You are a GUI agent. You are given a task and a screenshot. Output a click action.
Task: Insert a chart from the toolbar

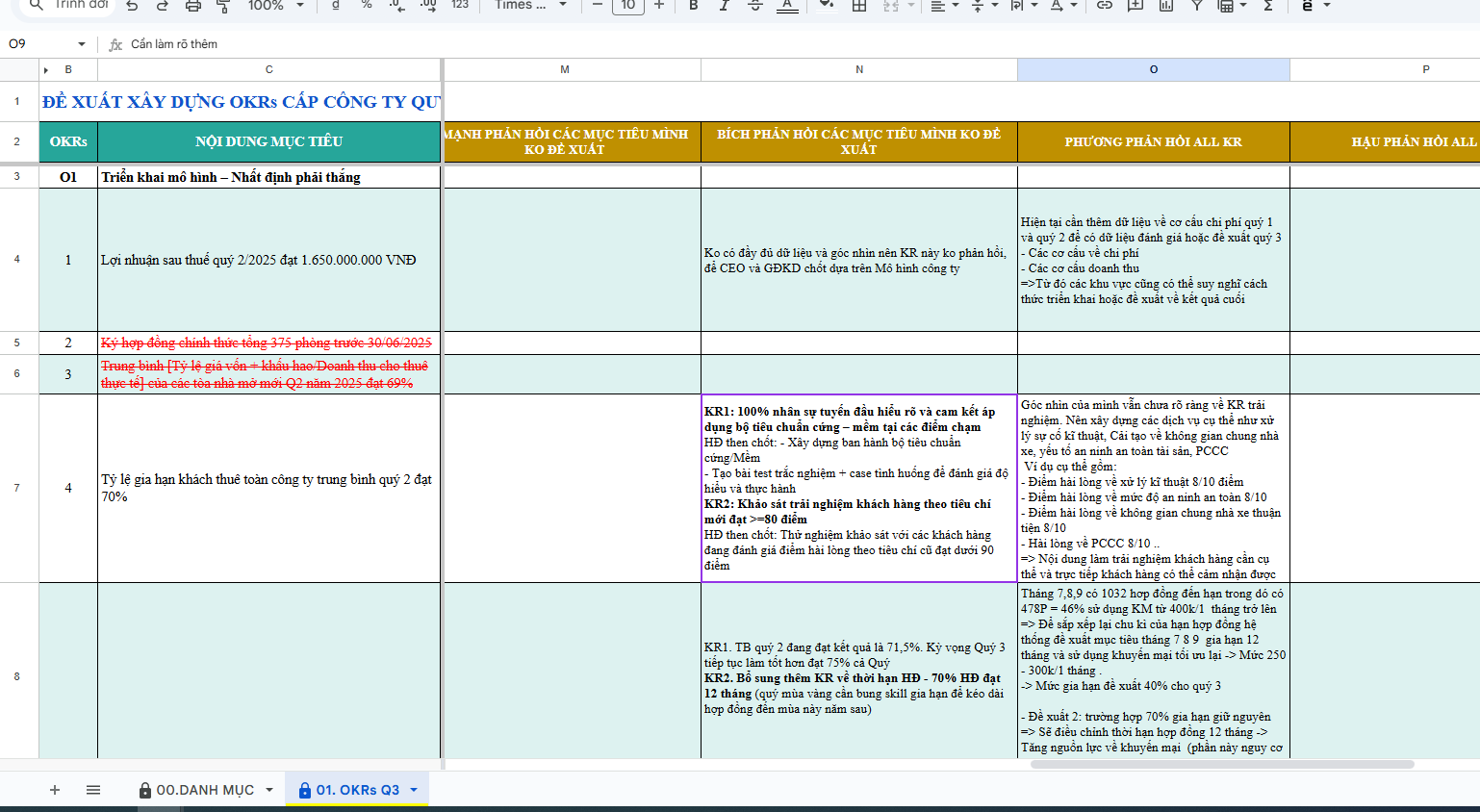tap(1166, 6)
